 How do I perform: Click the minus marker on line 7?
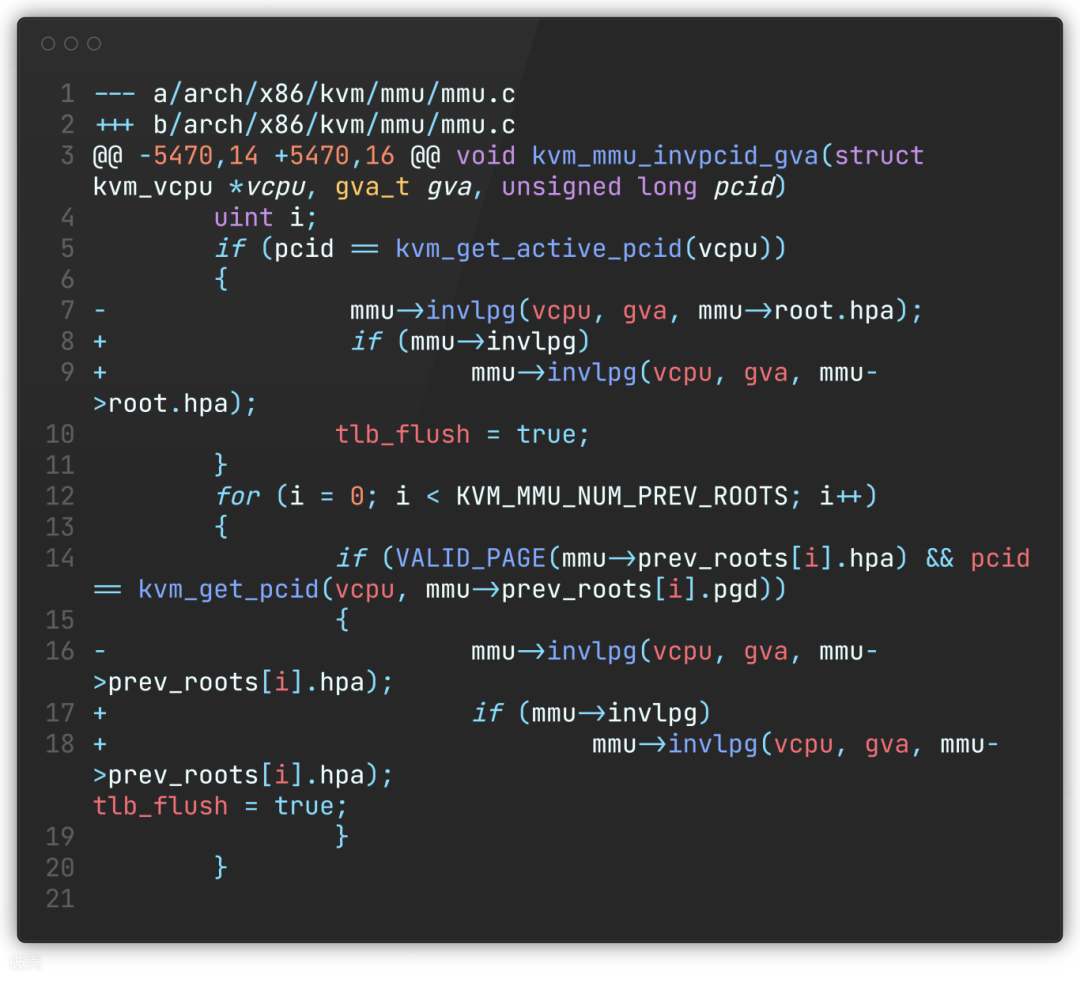pos(100,311)
